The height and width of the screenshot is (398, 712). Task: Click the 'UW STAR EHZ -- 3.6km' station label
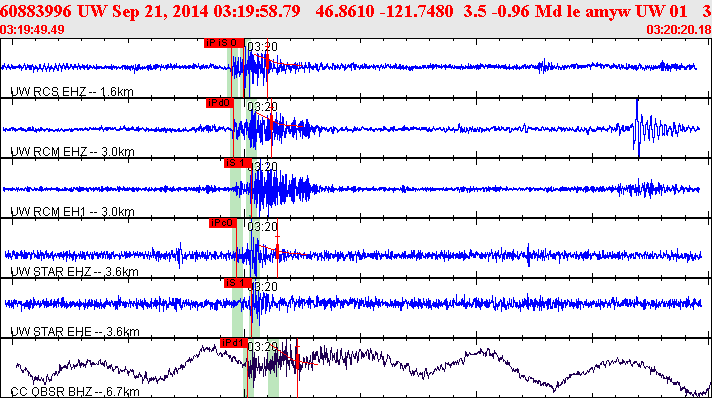[x=74, y=272]
